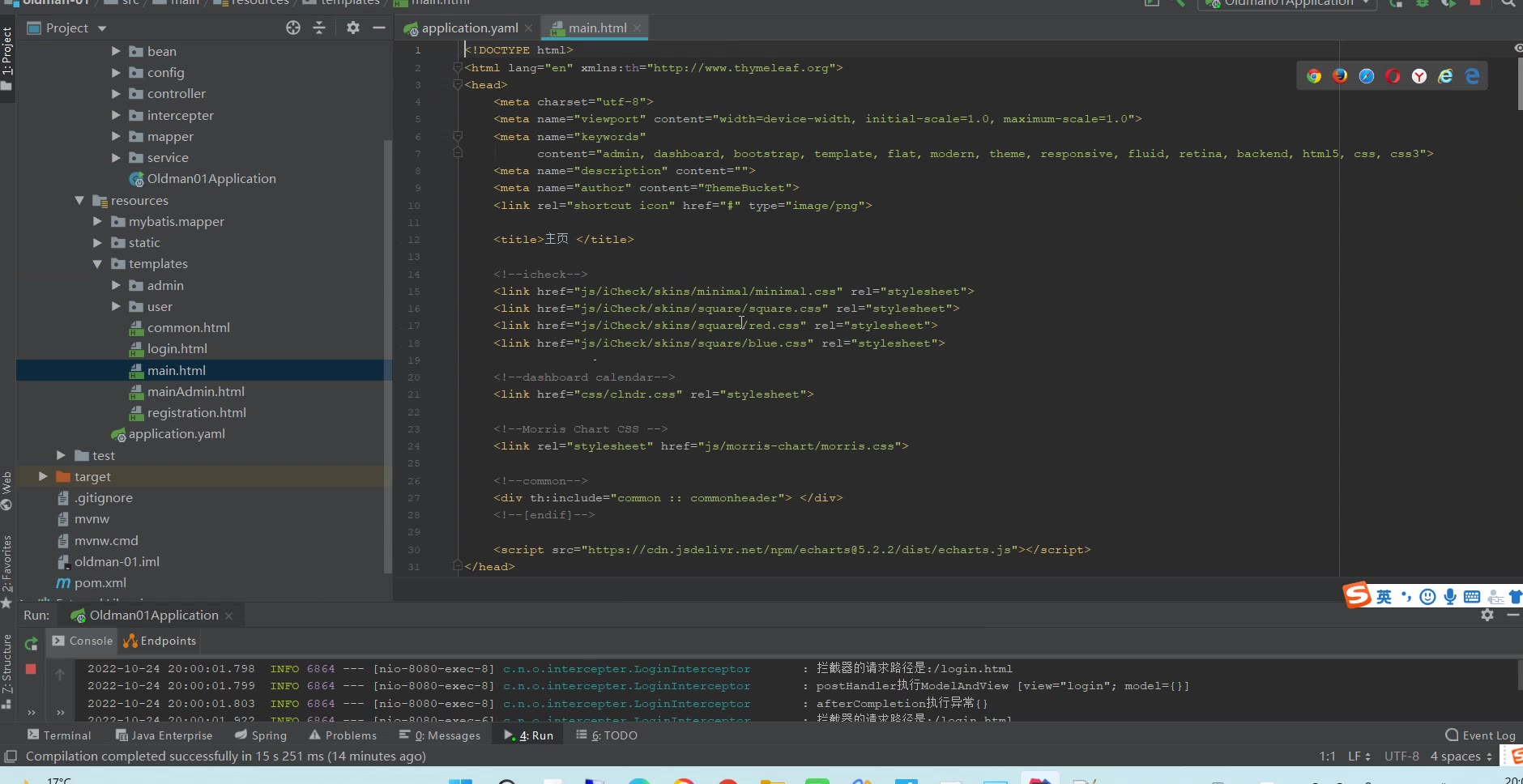Expand the bean package
Screen dimensions: 1523x784
(116, 51)
